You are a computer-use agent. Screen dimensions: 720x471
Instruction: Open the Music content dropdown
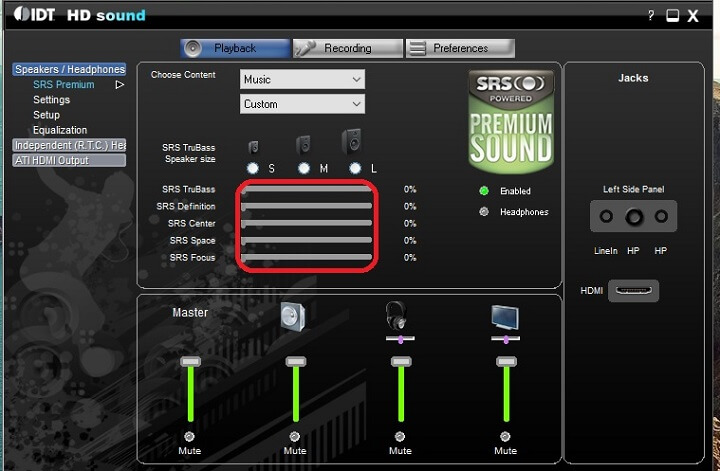tap(302, 79)
